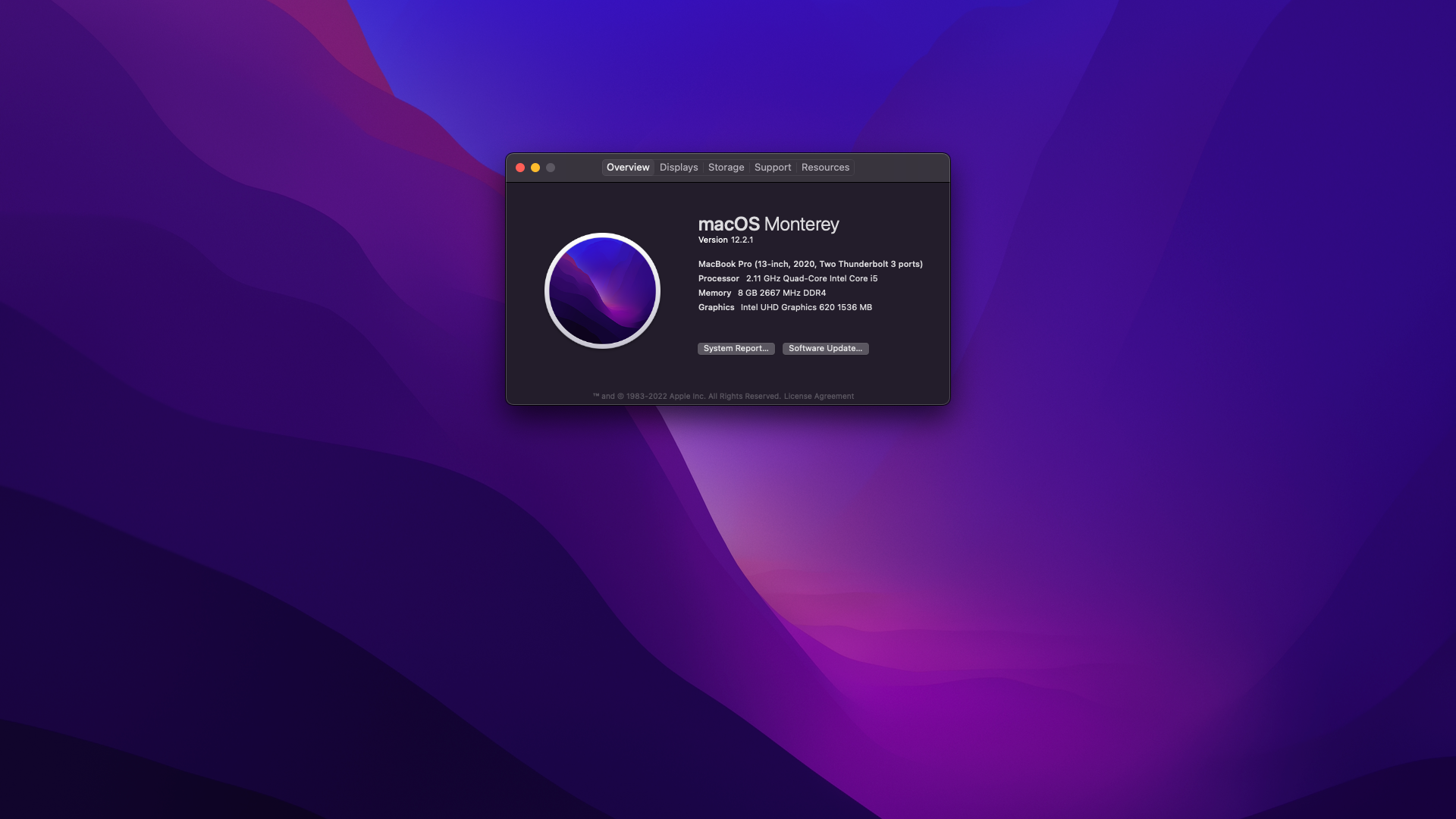Click the Processor information line

tap(787, 278)
